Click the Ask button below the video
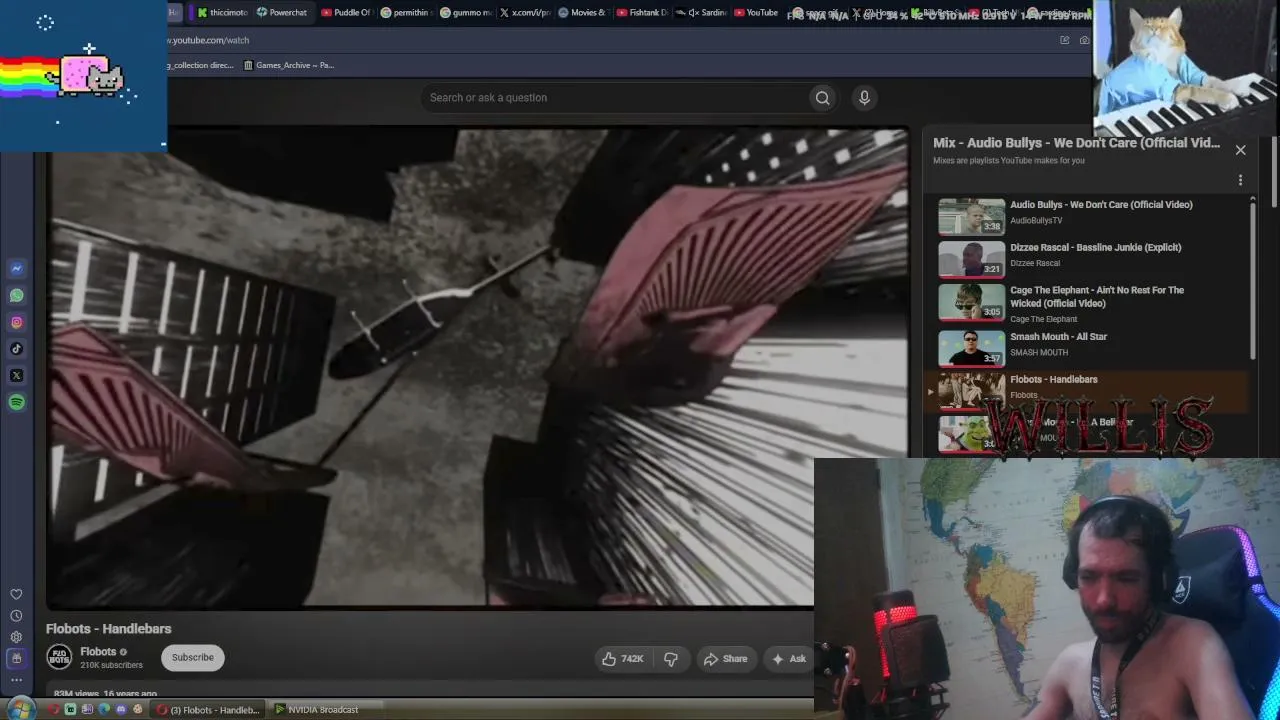Viewport: 1280px width, 720px height. point(788,659)
